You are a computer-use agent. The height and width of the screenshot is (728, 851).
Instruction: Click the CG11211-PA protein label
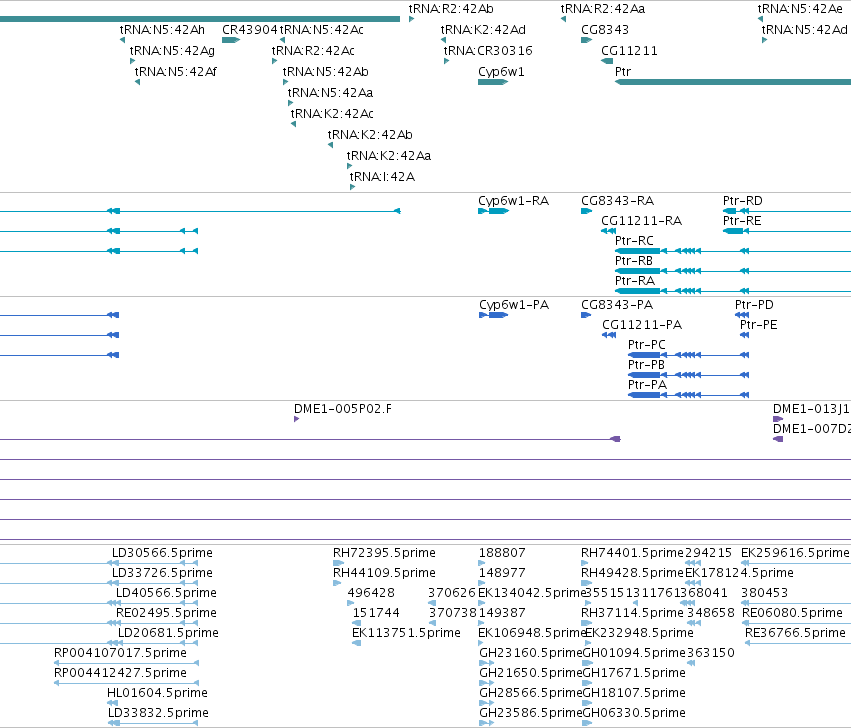point(642,325)
